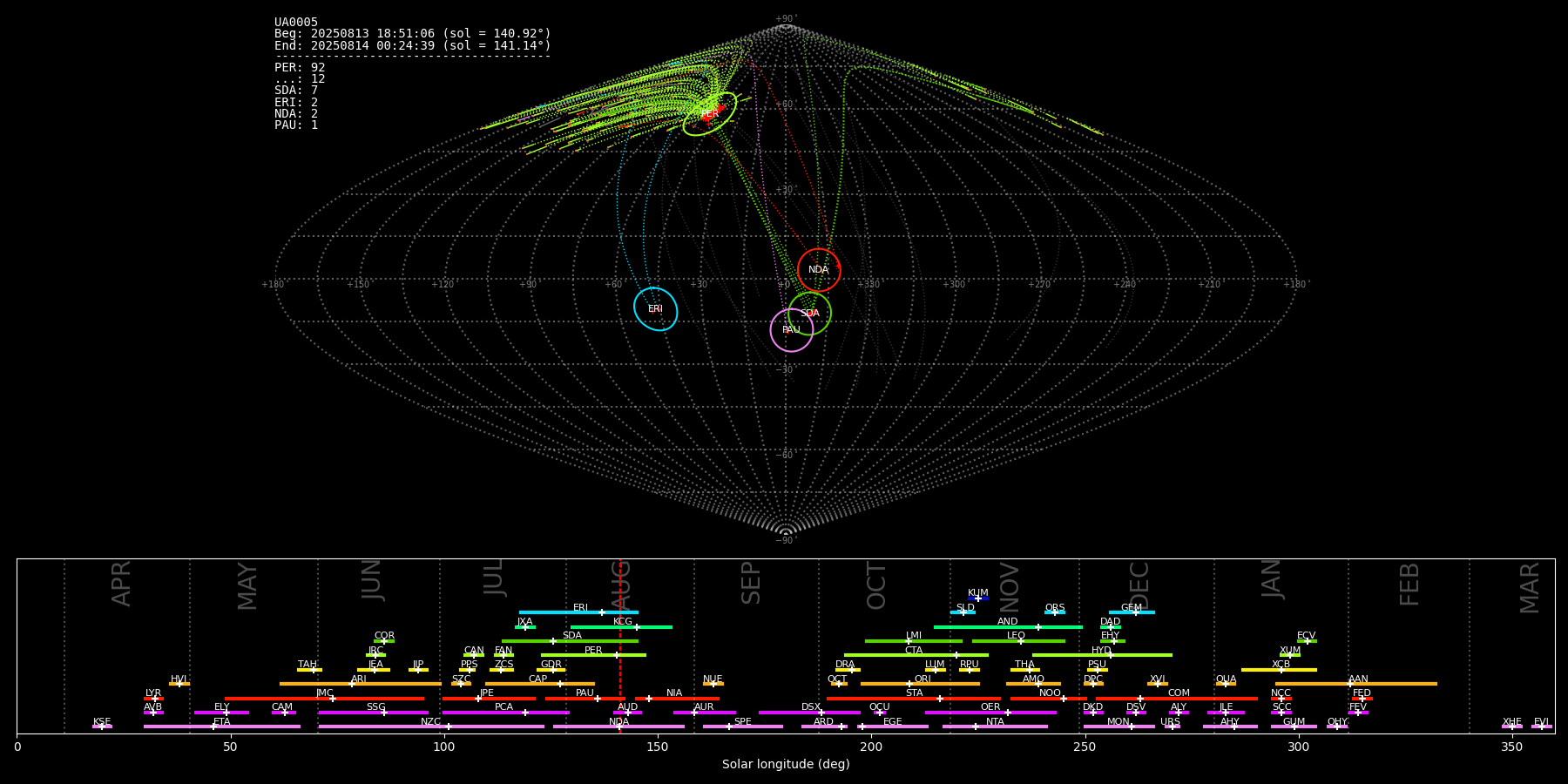Select the '...: 12' sporadic count in the legend
This screenshot has height=784, width=1568.
pos(300,79)
